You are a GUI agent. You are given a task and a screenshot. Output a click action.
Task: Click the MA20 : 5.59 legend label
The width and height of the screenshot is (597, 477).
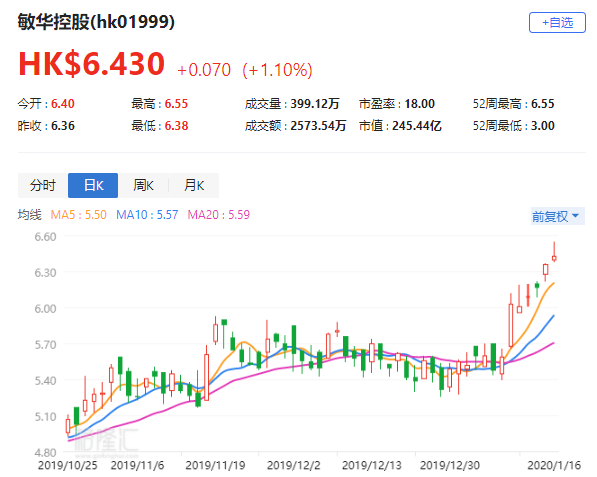pos(219,215)
